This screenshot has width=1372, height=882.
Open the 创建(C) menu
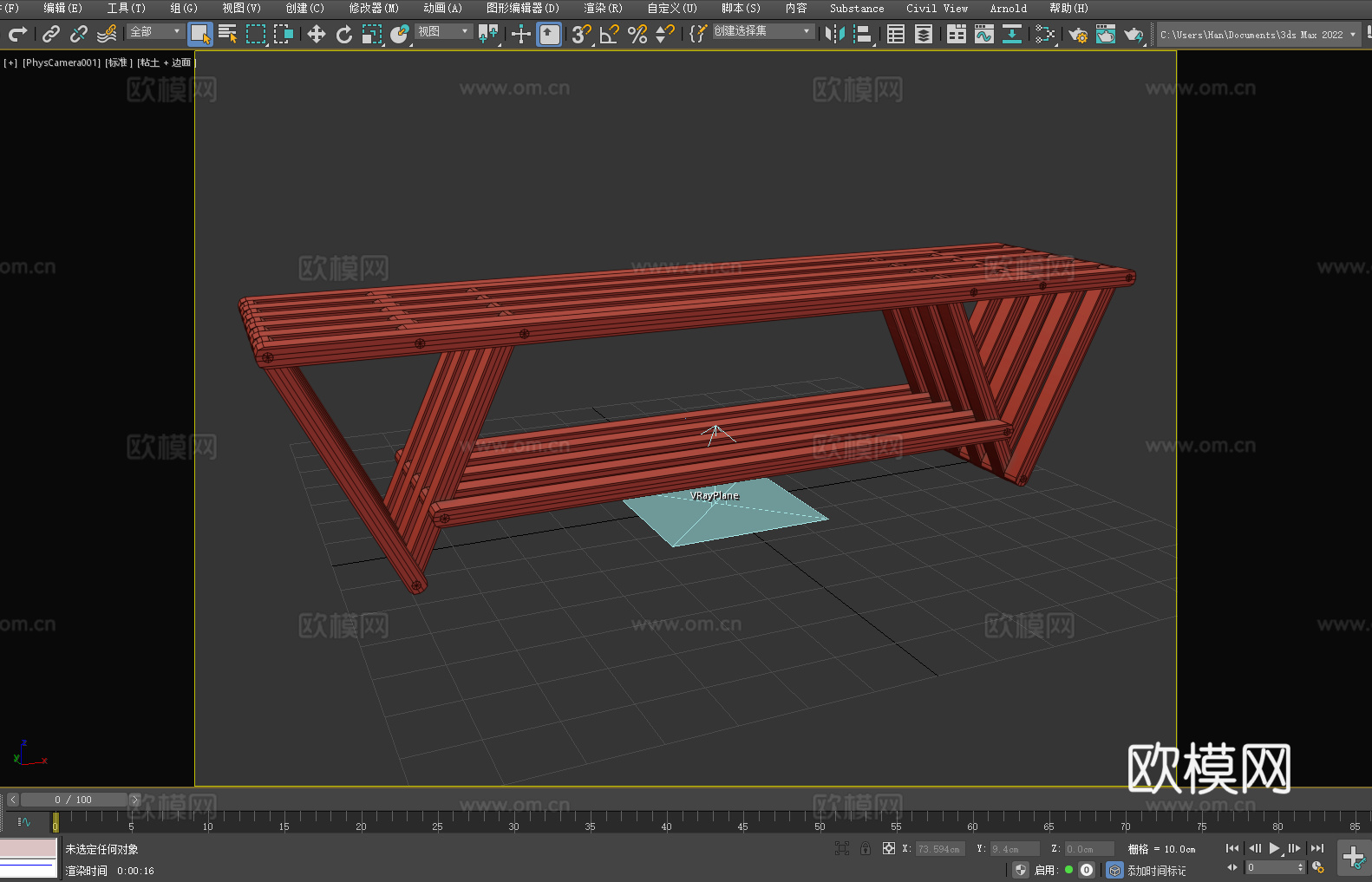pyautogui.click(x=304, y=8)
